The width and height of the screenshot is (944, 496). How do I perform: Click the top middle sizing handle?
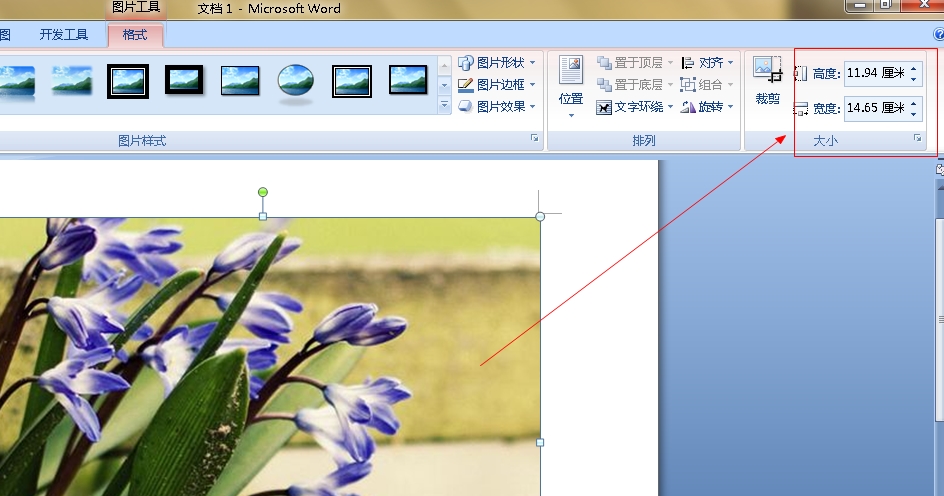[x=262, y=216]
